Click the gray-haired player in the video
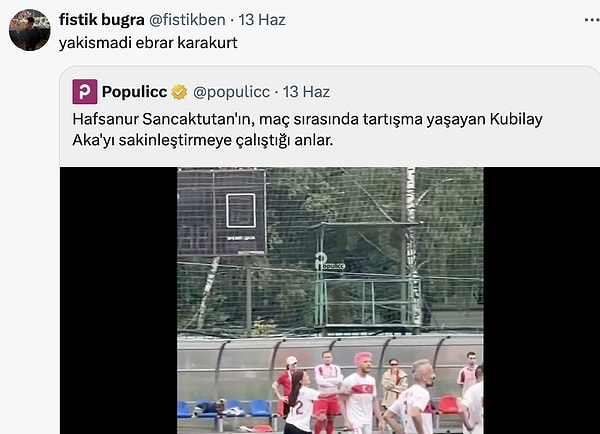 415,396
